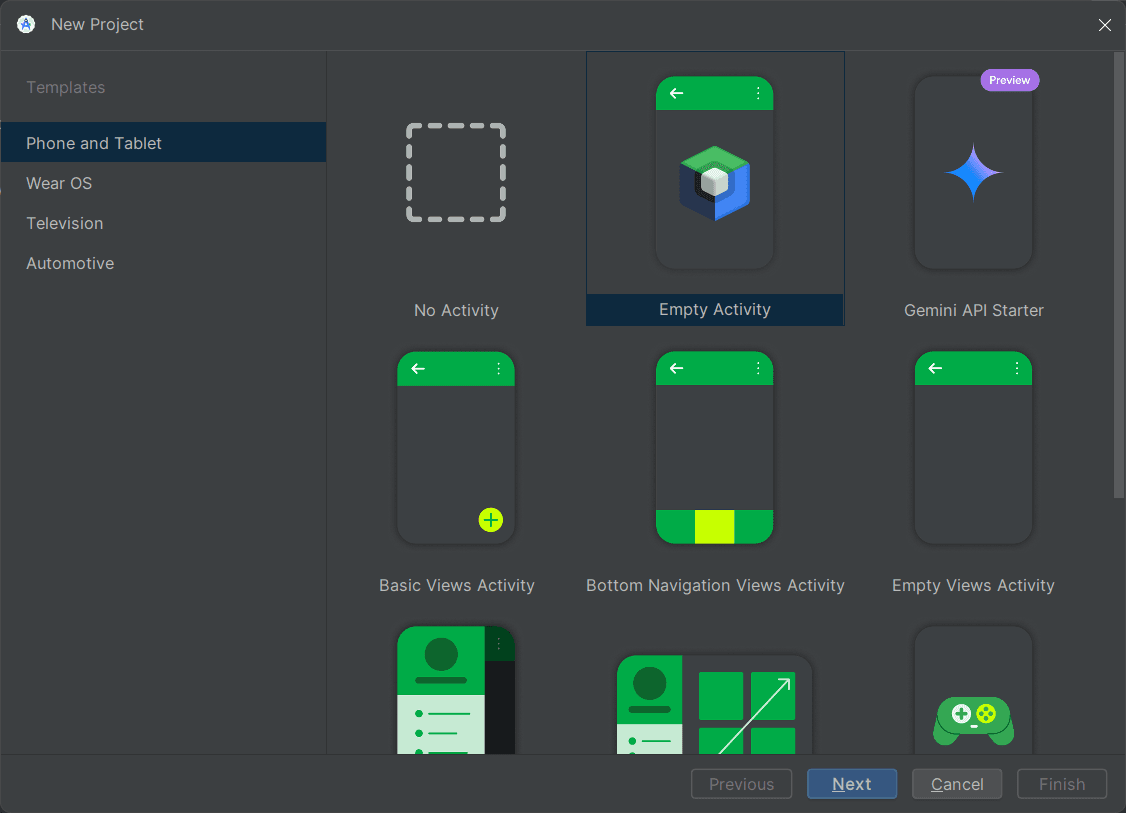Click the Next button
Image resolution: width=1126 pixels, height=813 pixels.
(x=852, y=784)
